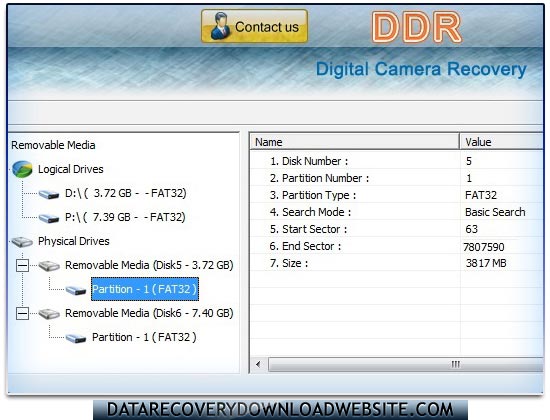Select highlighted Partition - 1 under Disk5
The image size is (550, 420).
coord(145,289)
